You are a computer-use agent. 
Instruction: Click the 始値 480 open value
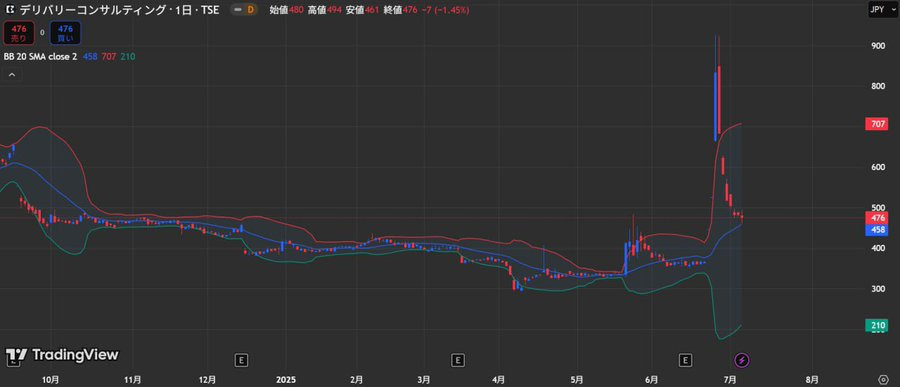(x=286, y=10)
